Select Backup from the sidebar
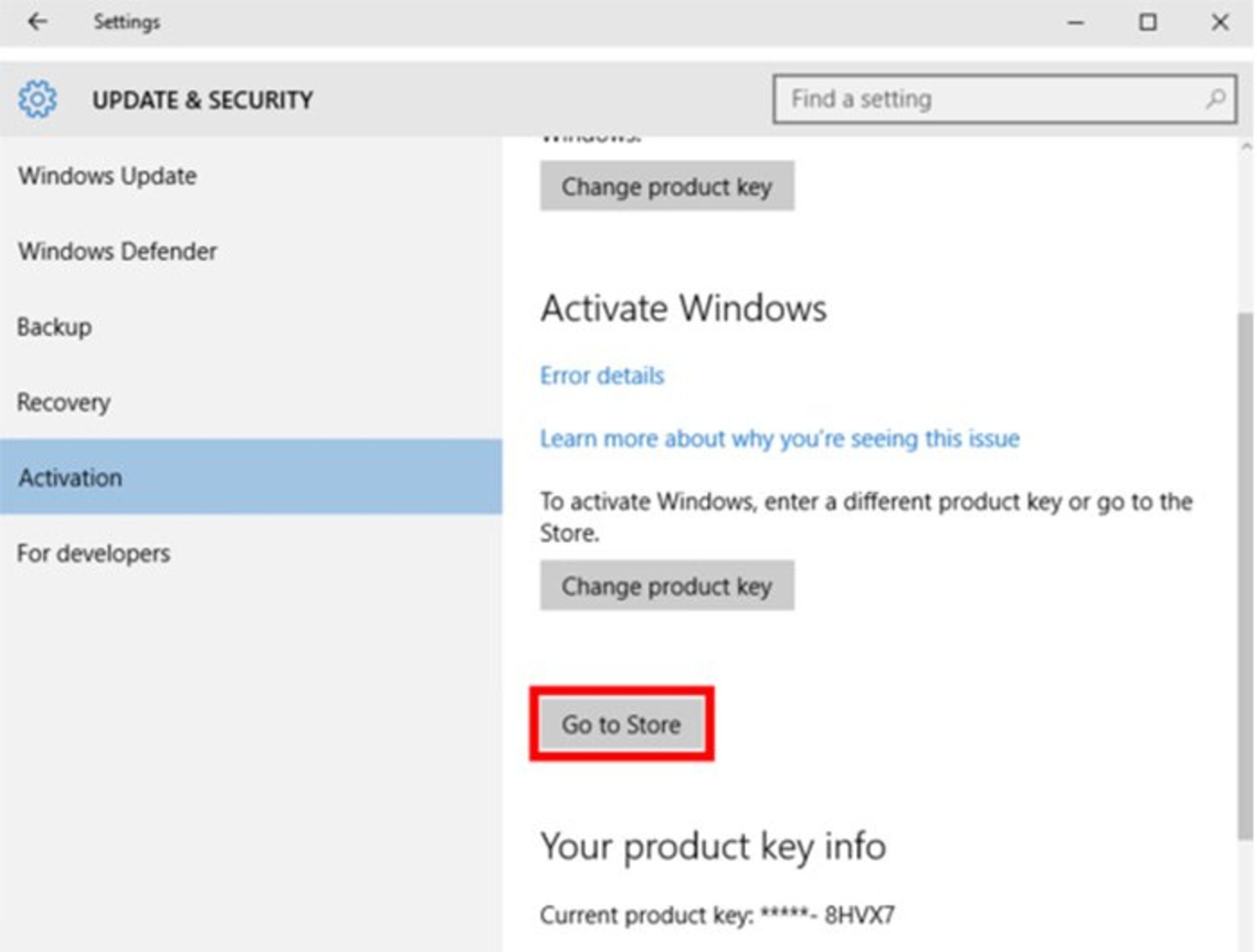The height and width of the screenshot is (952, 1257). (54, 327)
